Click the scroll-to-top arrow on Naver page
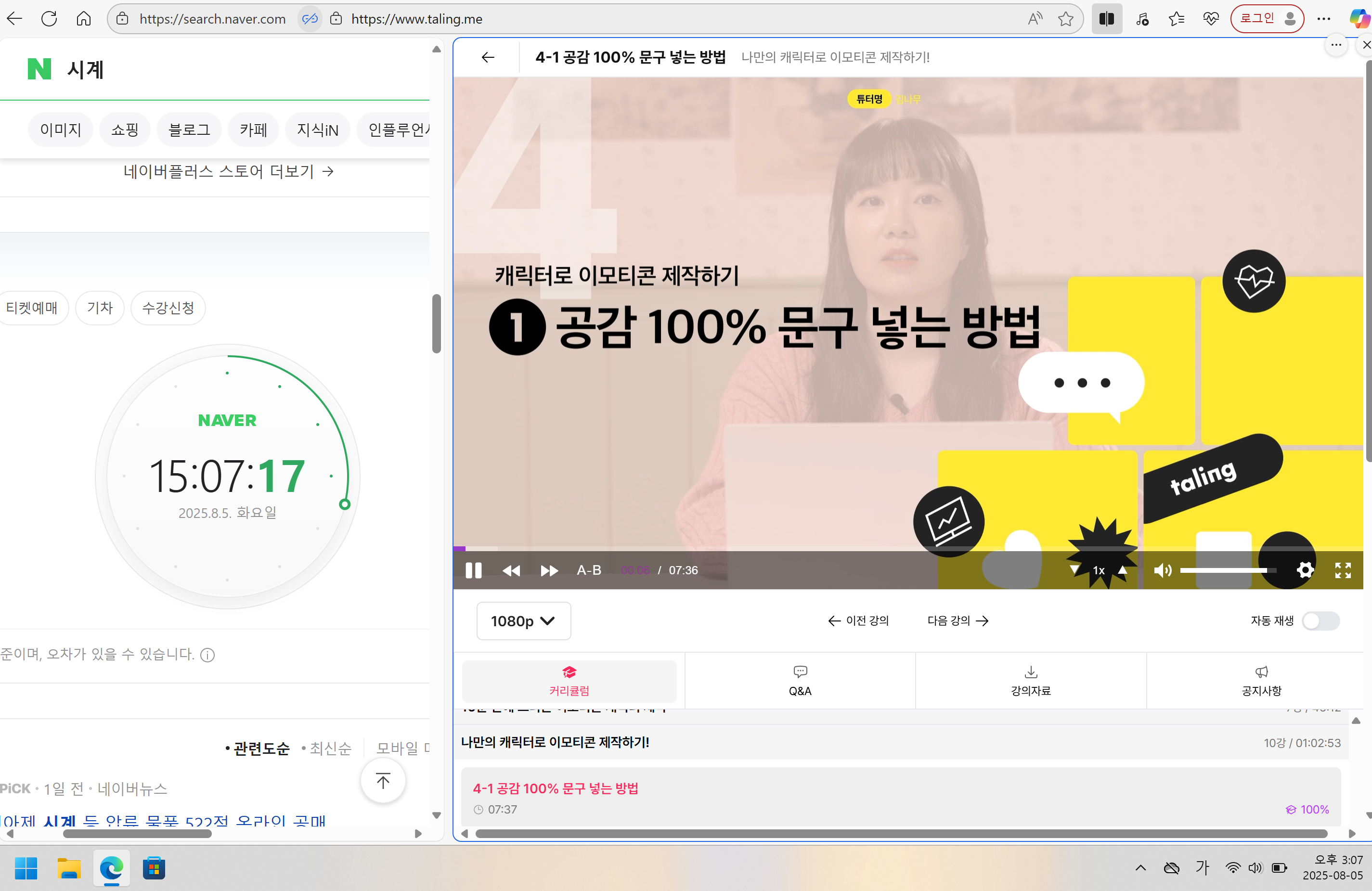The width and height of the screenshot is (1372, 891). click(383, 781)
